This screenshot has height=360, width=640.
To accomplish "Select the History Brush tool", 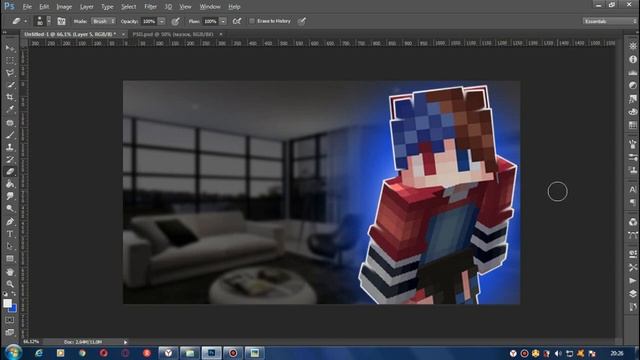I will click(x=10, y=159).
